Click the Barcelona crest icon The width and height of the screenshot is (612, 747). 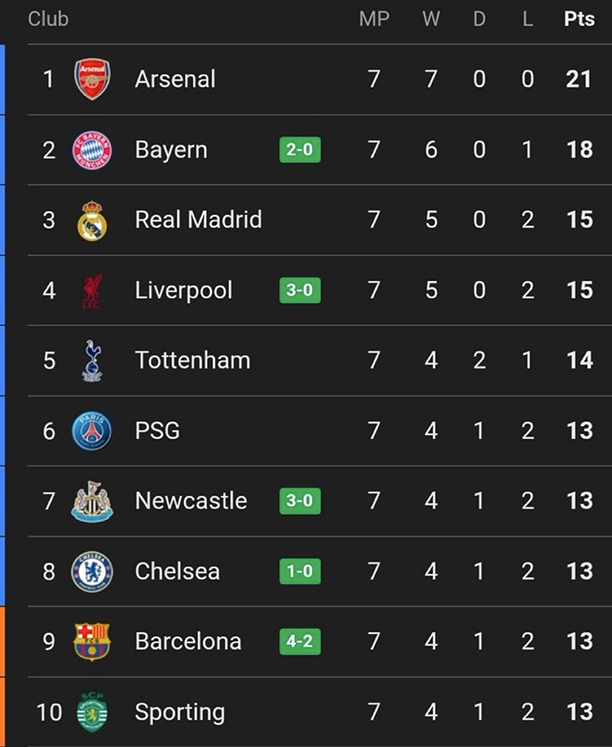(92, 642)
